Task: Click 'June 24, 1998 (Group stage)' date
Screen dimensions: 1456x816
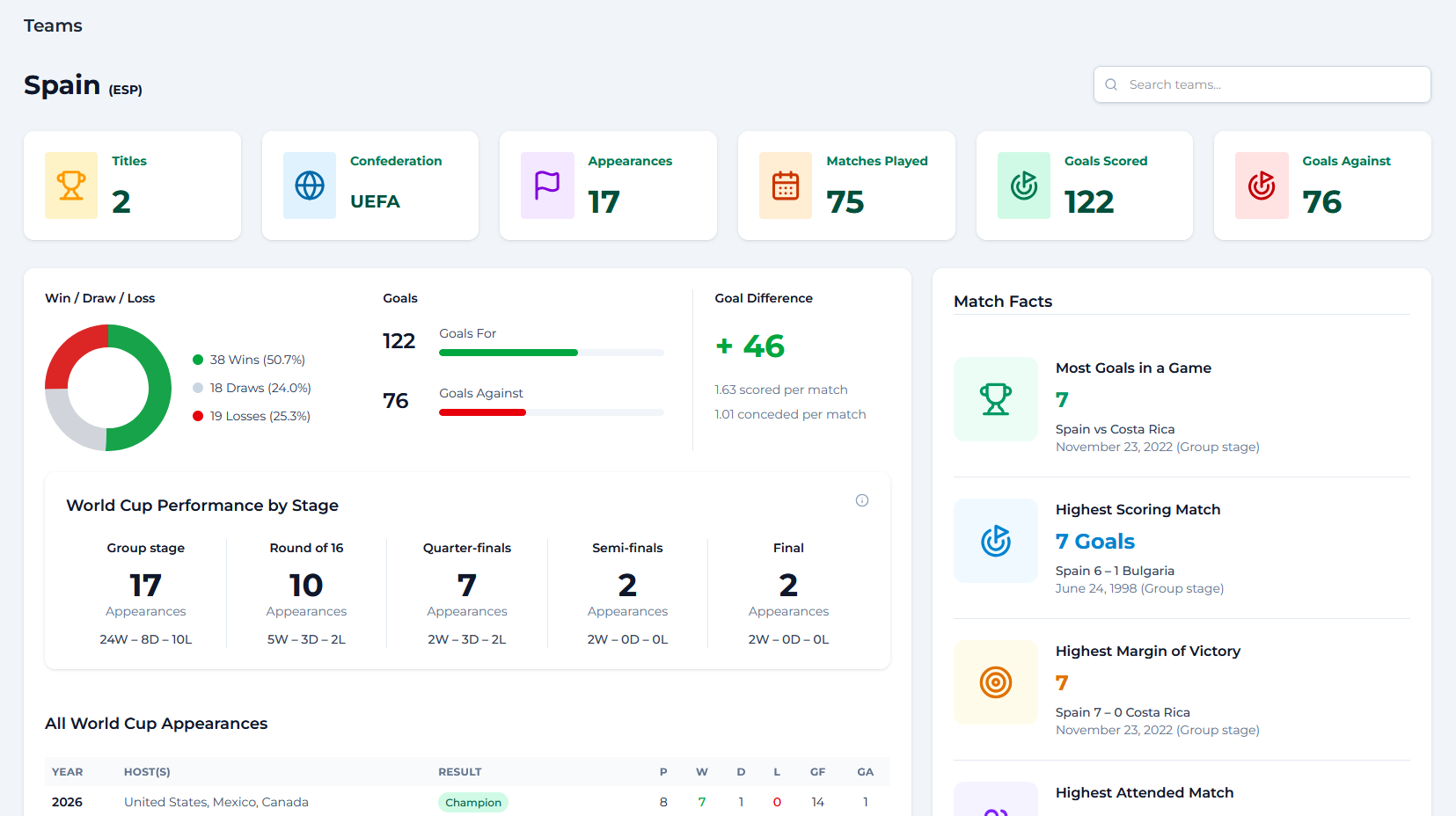Action: [1139, 588]
